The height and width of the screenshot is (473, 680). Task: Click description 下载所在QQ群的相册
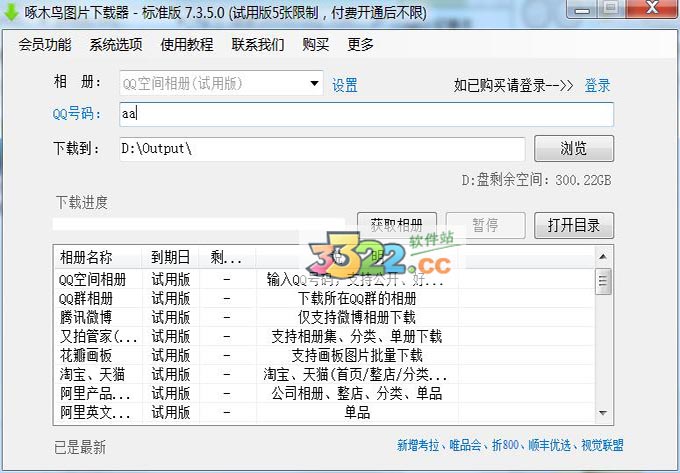click(x=357, y=298)
